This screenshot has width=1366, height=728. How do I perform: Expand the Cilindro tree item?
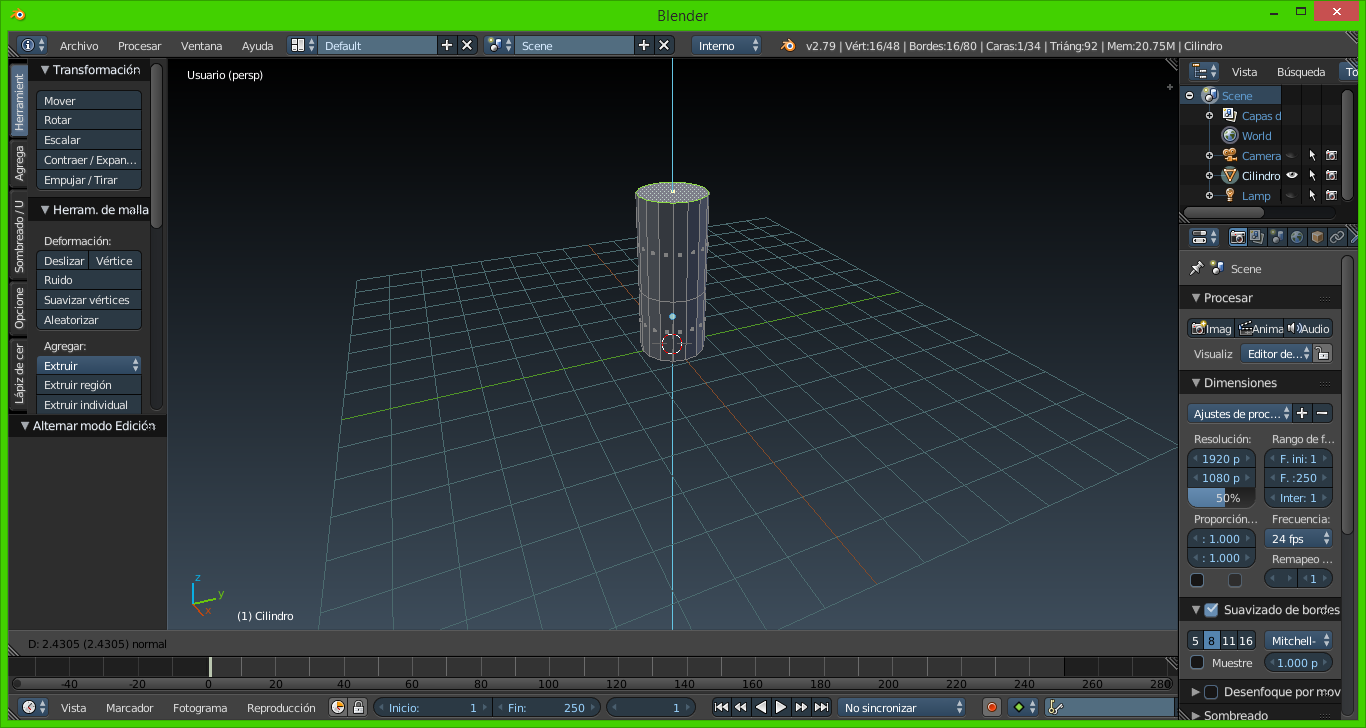tap(1209, 176)
